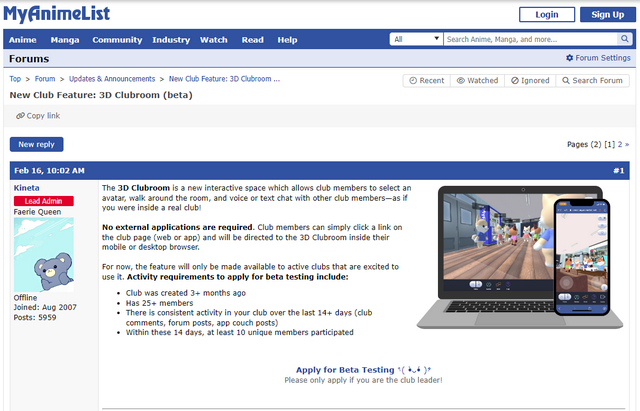Click the thread title New Club Feature

[x=101, y=95]
